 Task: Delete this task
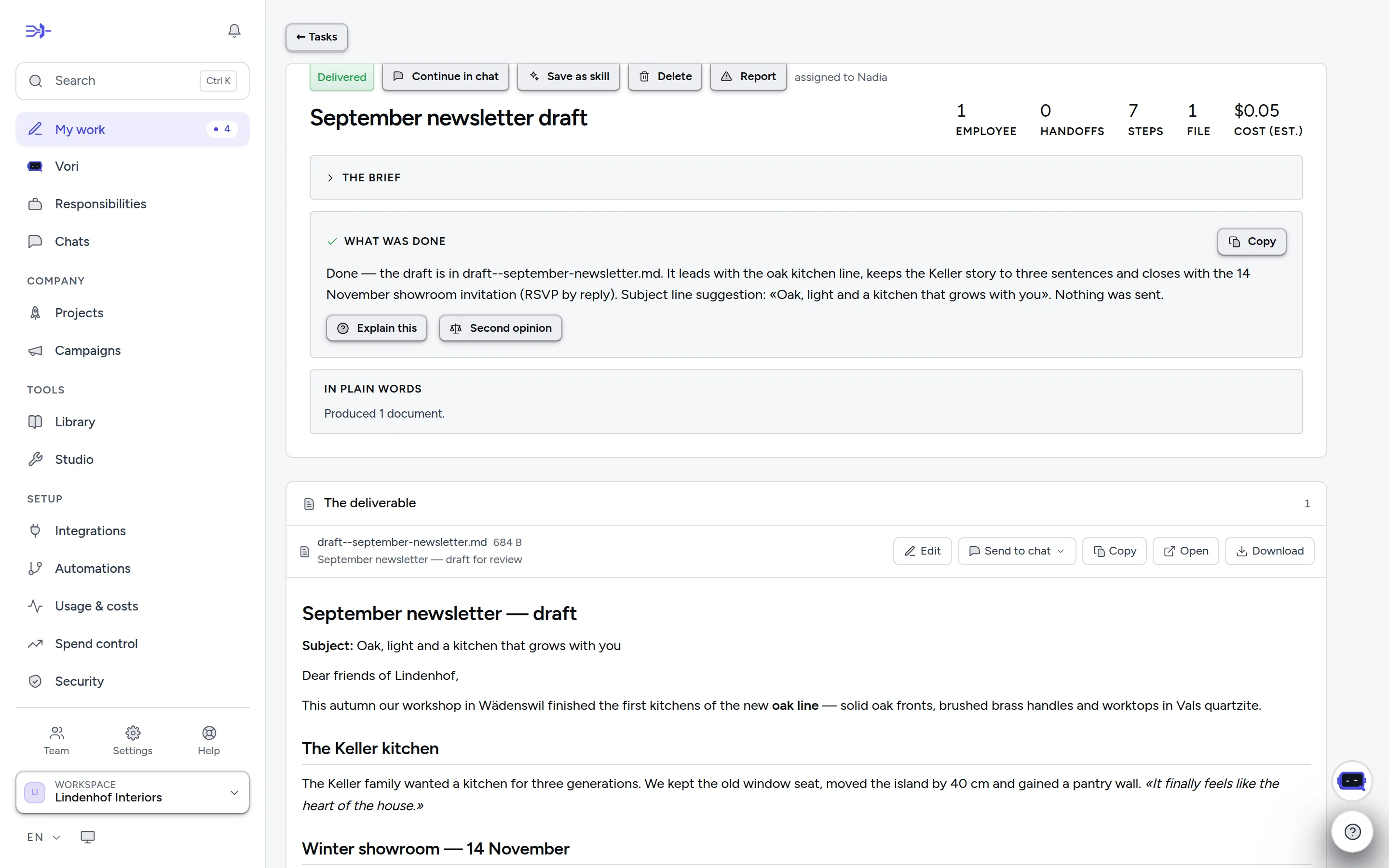pyautogui.click(x=665, y=76)
